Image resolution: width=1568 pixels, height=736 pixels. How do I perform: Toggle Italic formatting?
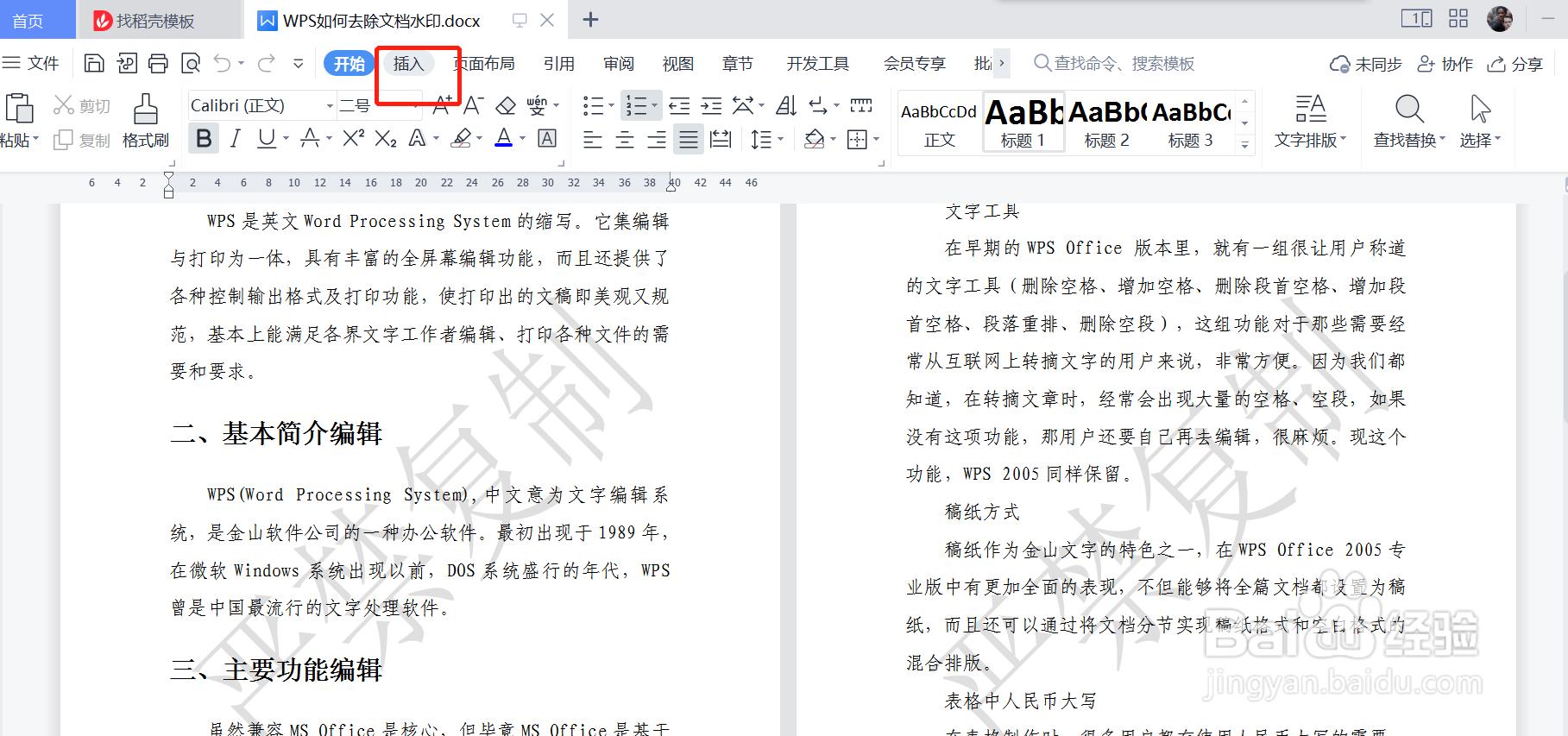point(235,138)
